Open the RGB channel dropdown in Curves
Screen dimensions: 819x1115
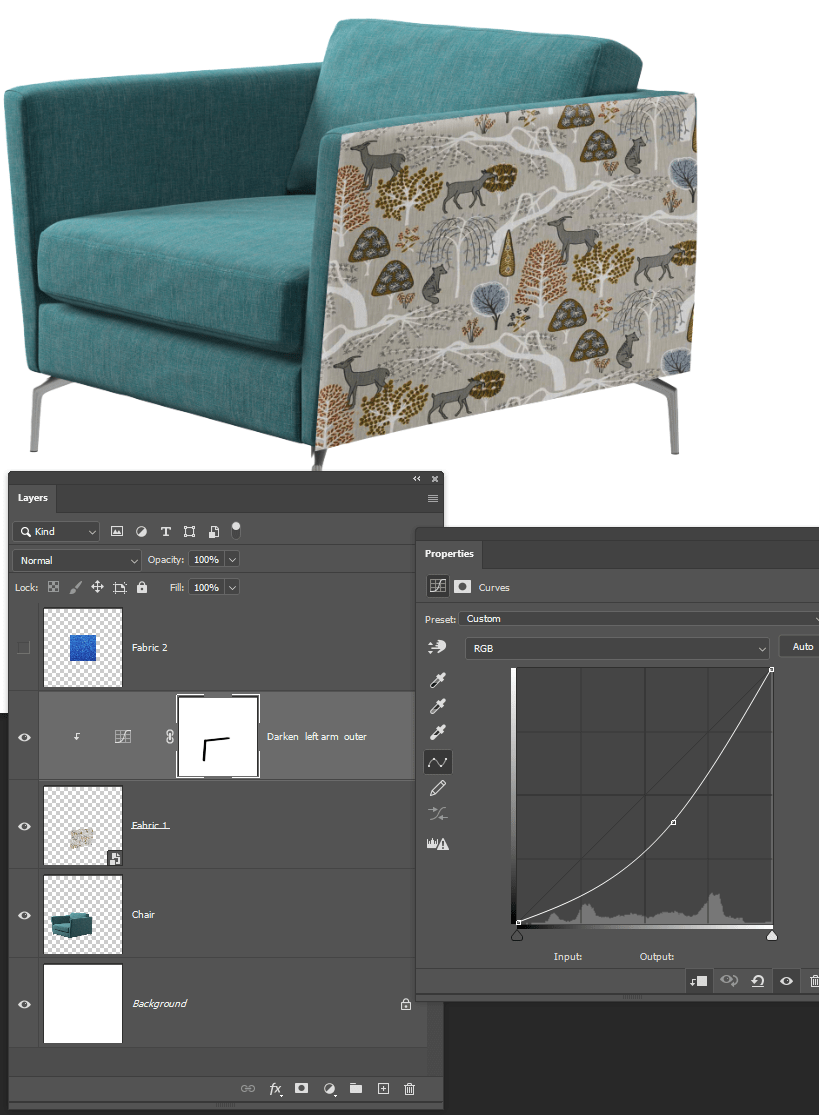(x=617, y=646)
